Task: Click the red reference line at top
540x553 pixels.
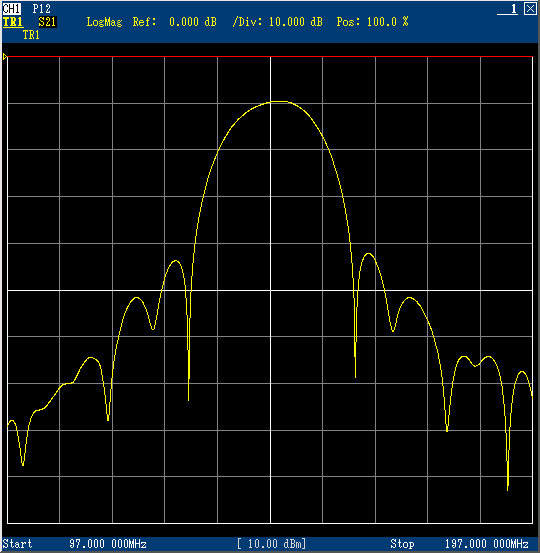Action: (x=270, y=56)
